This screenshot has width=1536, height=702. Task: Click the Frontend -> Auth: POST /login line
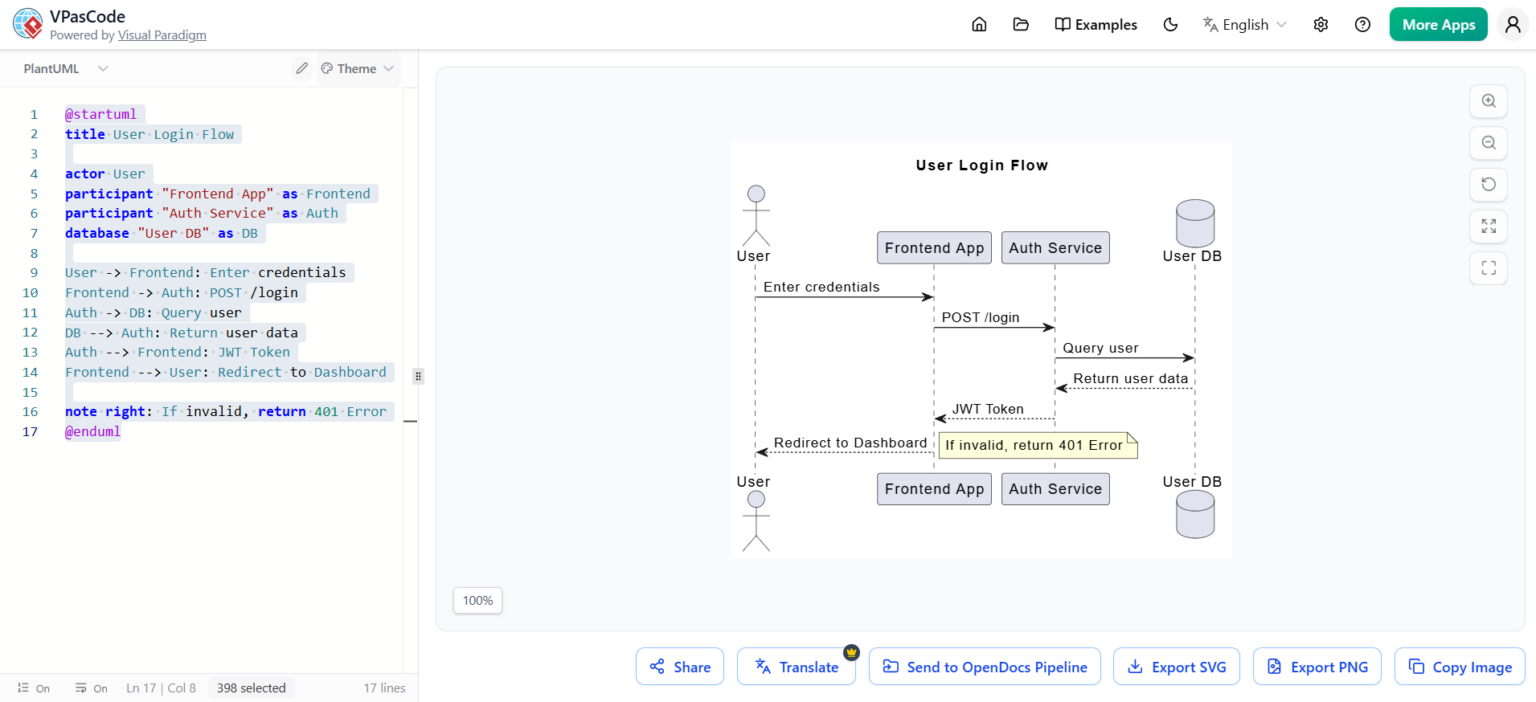pos(182,293)
